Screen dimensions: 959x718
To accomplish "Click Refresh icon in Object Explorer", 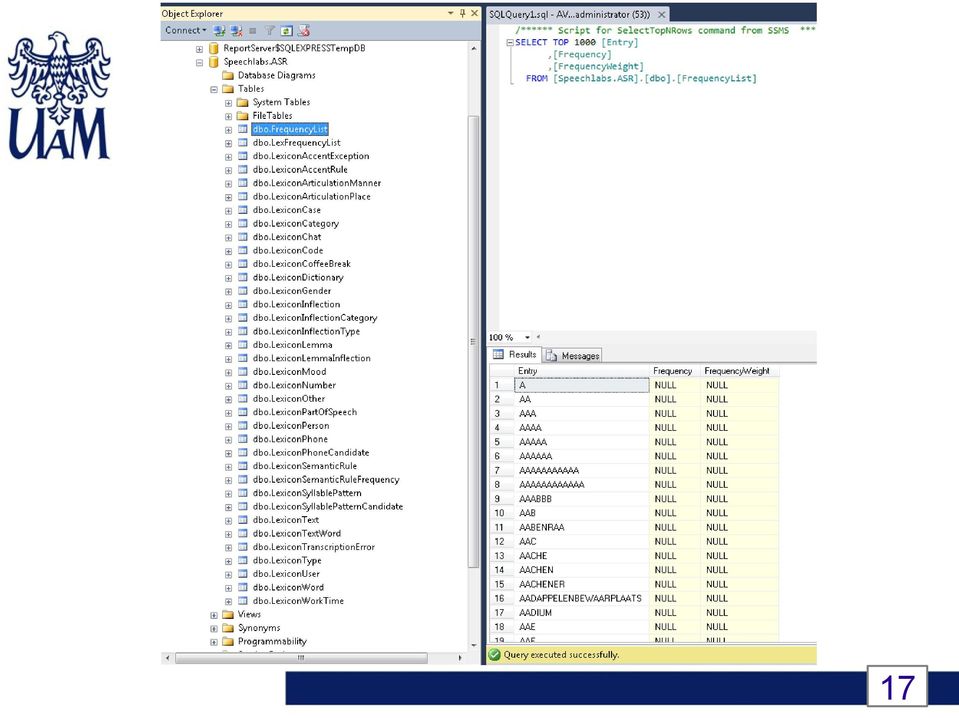I will tap(286, 31).
